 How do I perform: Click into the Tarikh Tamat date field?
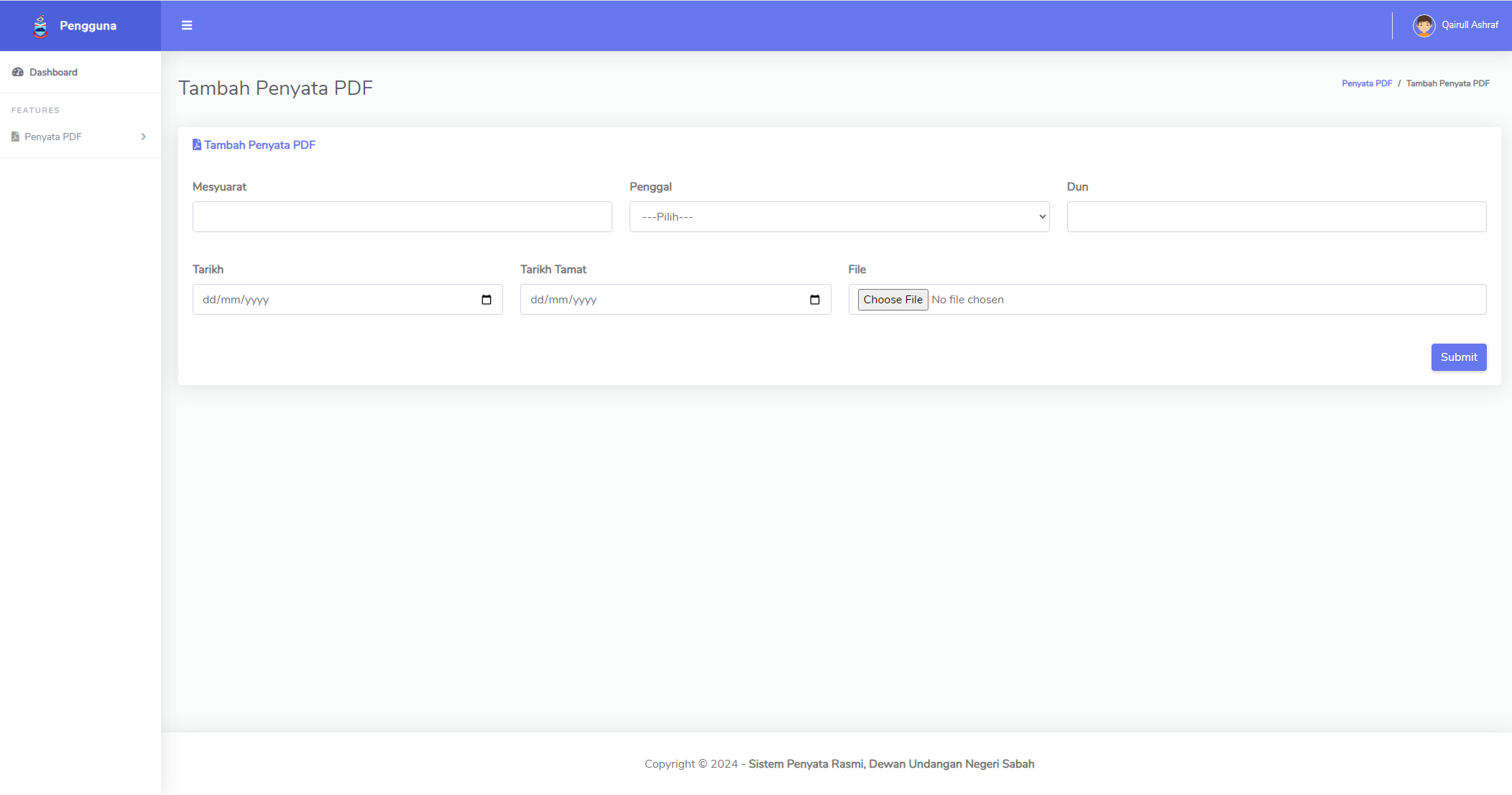661,300
